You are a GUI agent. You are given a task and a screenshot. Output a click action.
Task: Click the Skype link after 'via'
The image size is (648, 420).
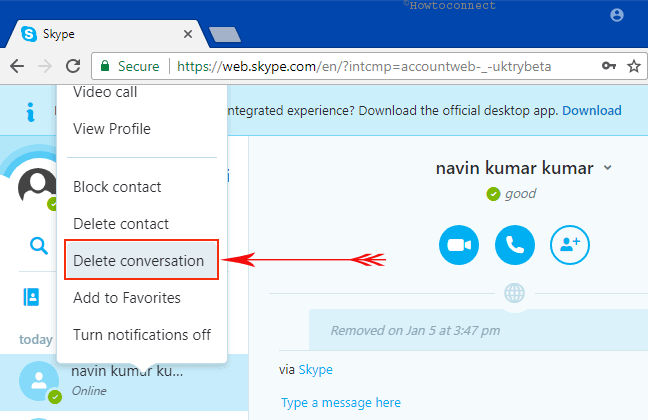coord(315,370)
